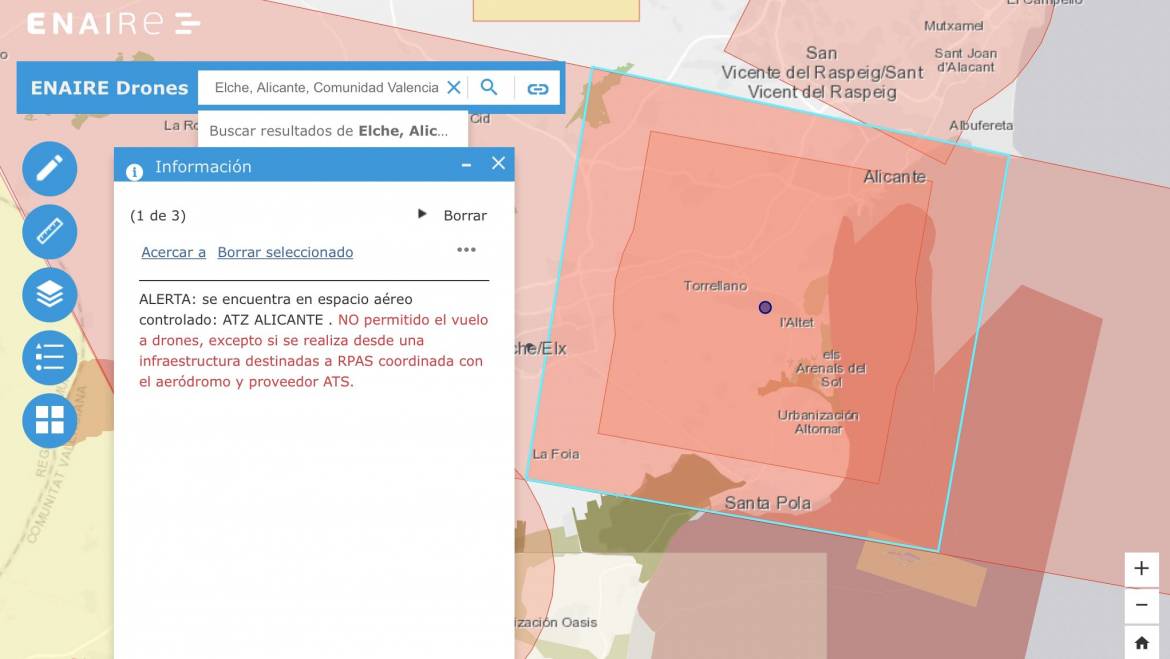
Task: Click the Acercar a link
Action: [x=173, y=252]
